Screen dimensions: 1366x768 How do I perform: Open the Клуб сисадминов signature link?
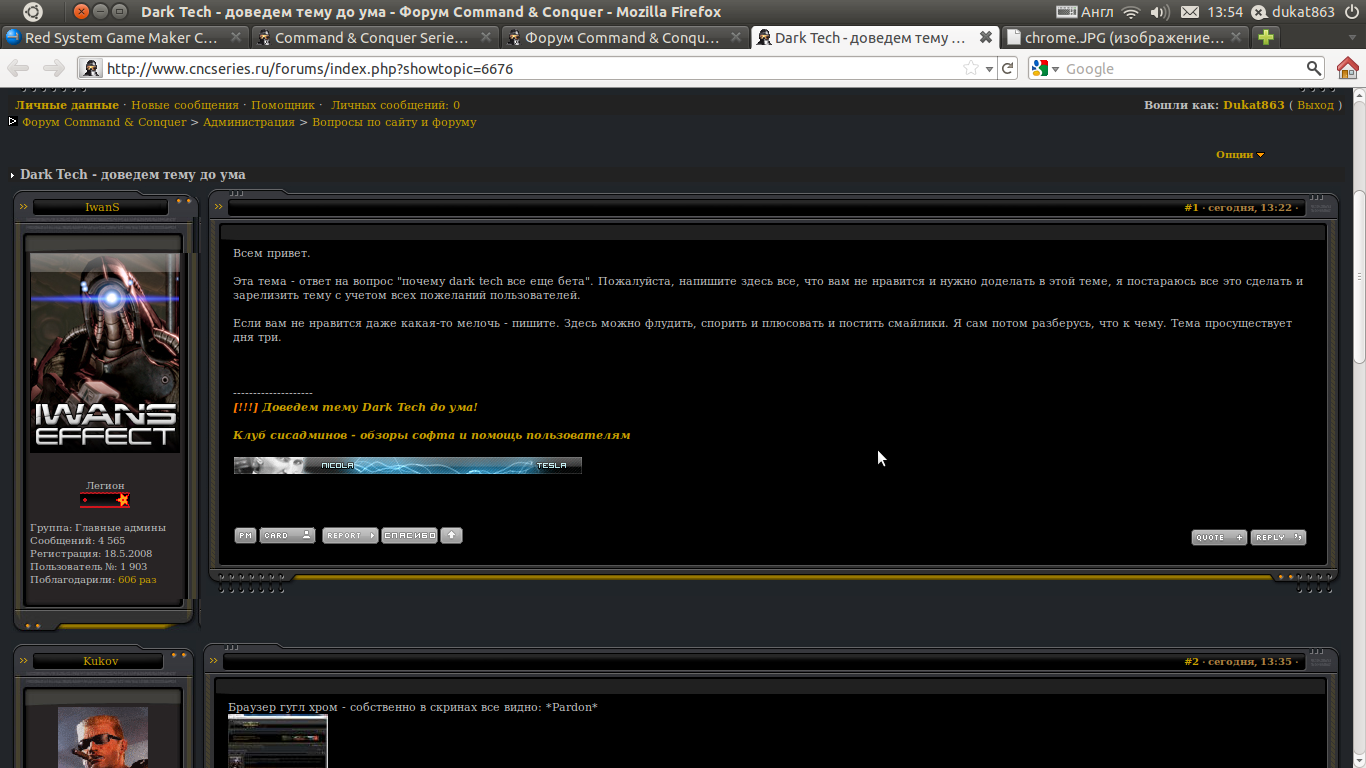coord(432,435)
